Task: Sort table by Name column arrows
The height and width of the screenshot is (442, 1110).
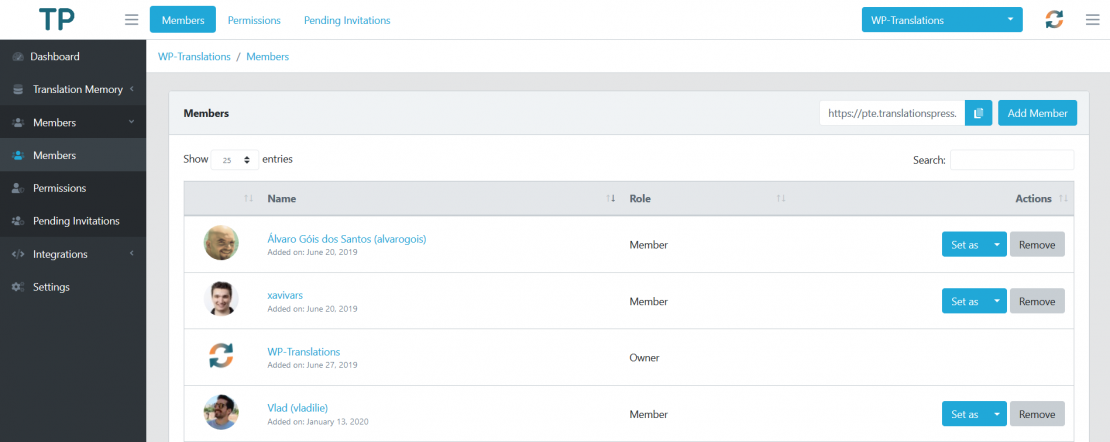Action: point(611,198)
